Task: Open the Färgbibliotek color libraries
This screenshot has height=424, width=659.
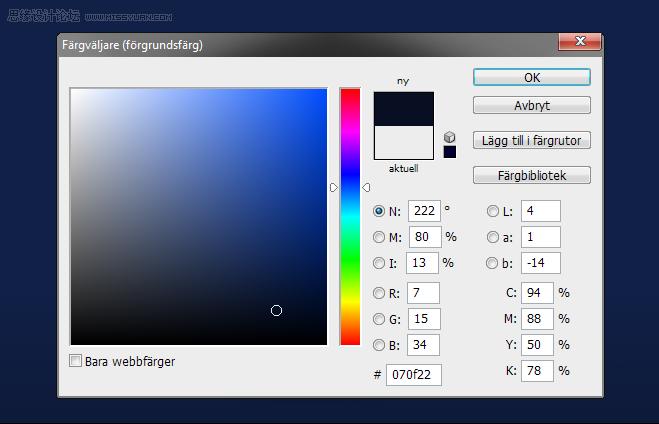Action: [532, 175]
